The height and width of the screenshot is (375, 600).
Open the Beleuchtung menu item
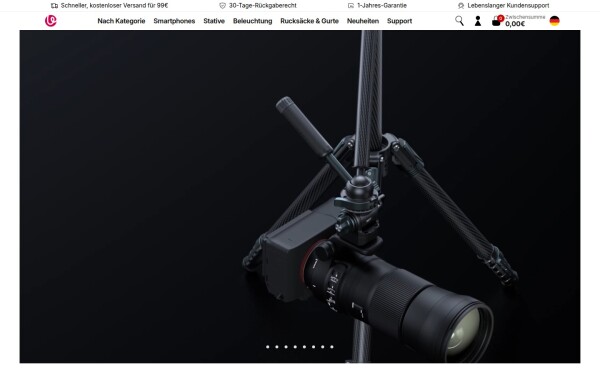point(253,21)
